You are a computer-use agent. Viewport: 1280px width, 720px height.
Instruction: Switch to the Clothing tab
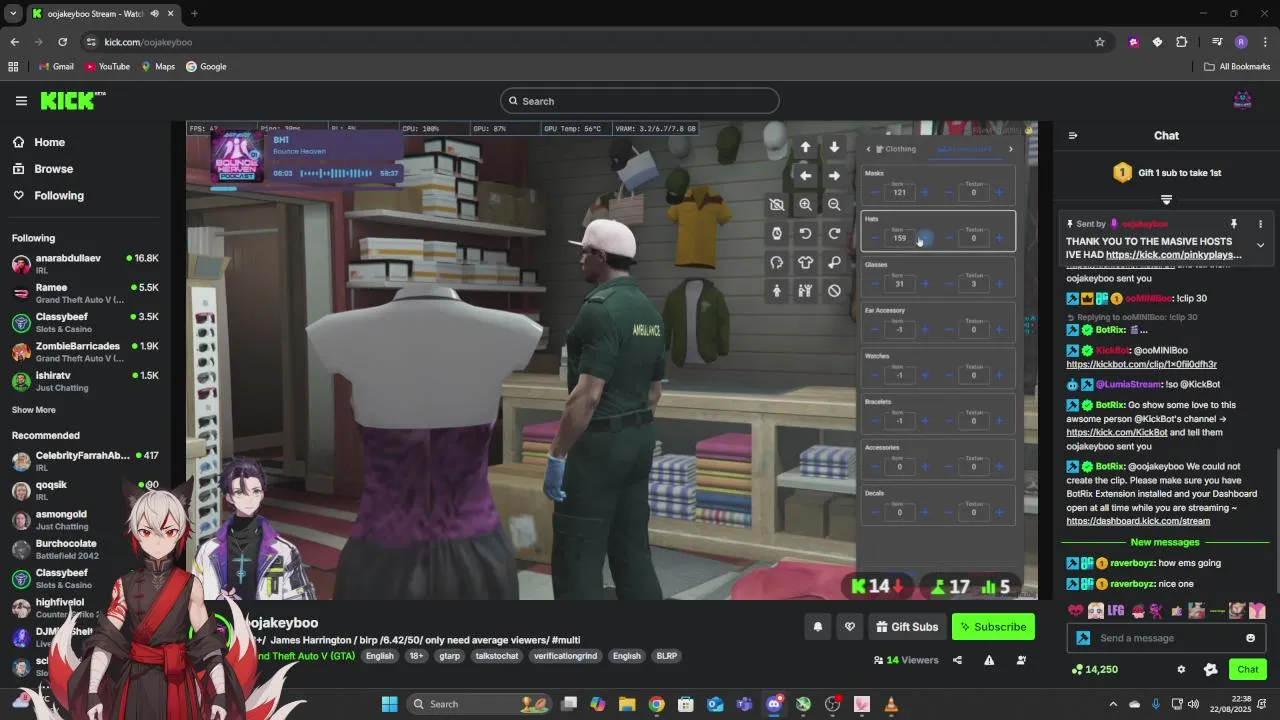click(896, 149)
